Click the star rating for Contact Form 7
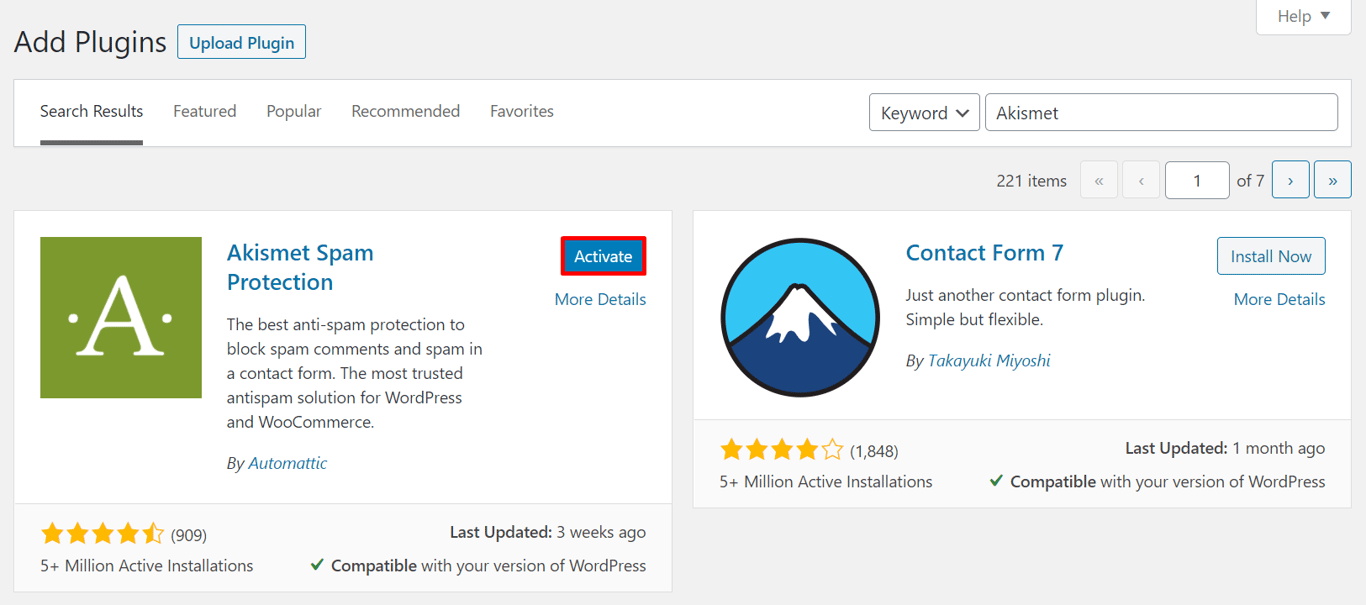 pyautogui.click(x=782, y=449)
